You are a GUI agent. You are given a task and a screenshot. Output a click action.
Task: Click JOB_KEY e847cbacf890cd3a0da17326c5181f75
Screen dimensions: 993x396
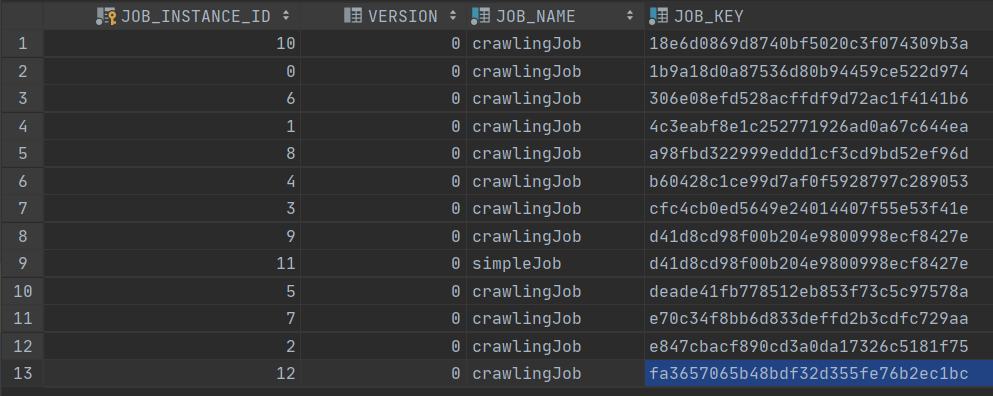click(x=819, y=347)
